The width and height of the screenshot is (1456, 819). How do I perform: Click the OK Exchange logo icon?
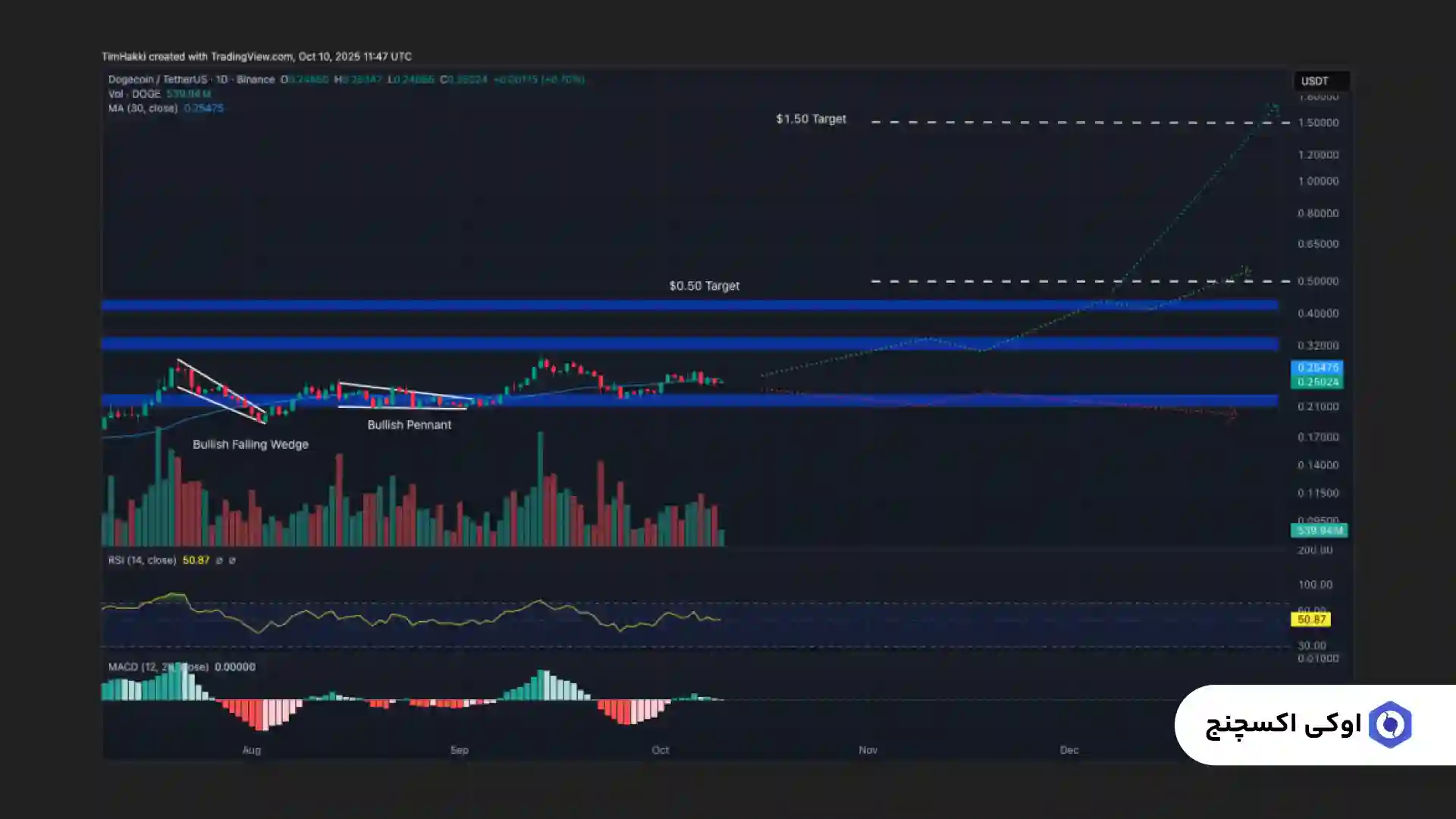click(x=1389, y=725)
